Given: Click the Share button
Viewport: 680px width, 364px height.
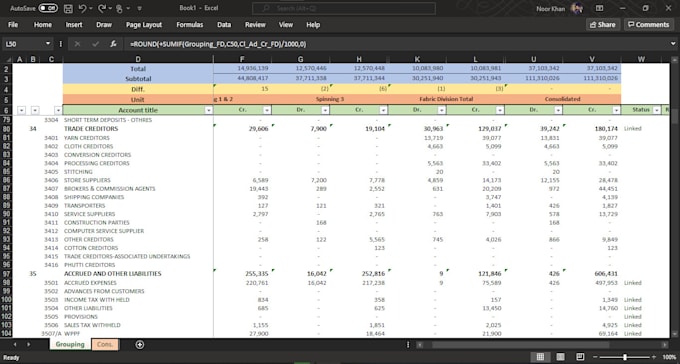Looking at the screenshot, I should tap(603, 25).
